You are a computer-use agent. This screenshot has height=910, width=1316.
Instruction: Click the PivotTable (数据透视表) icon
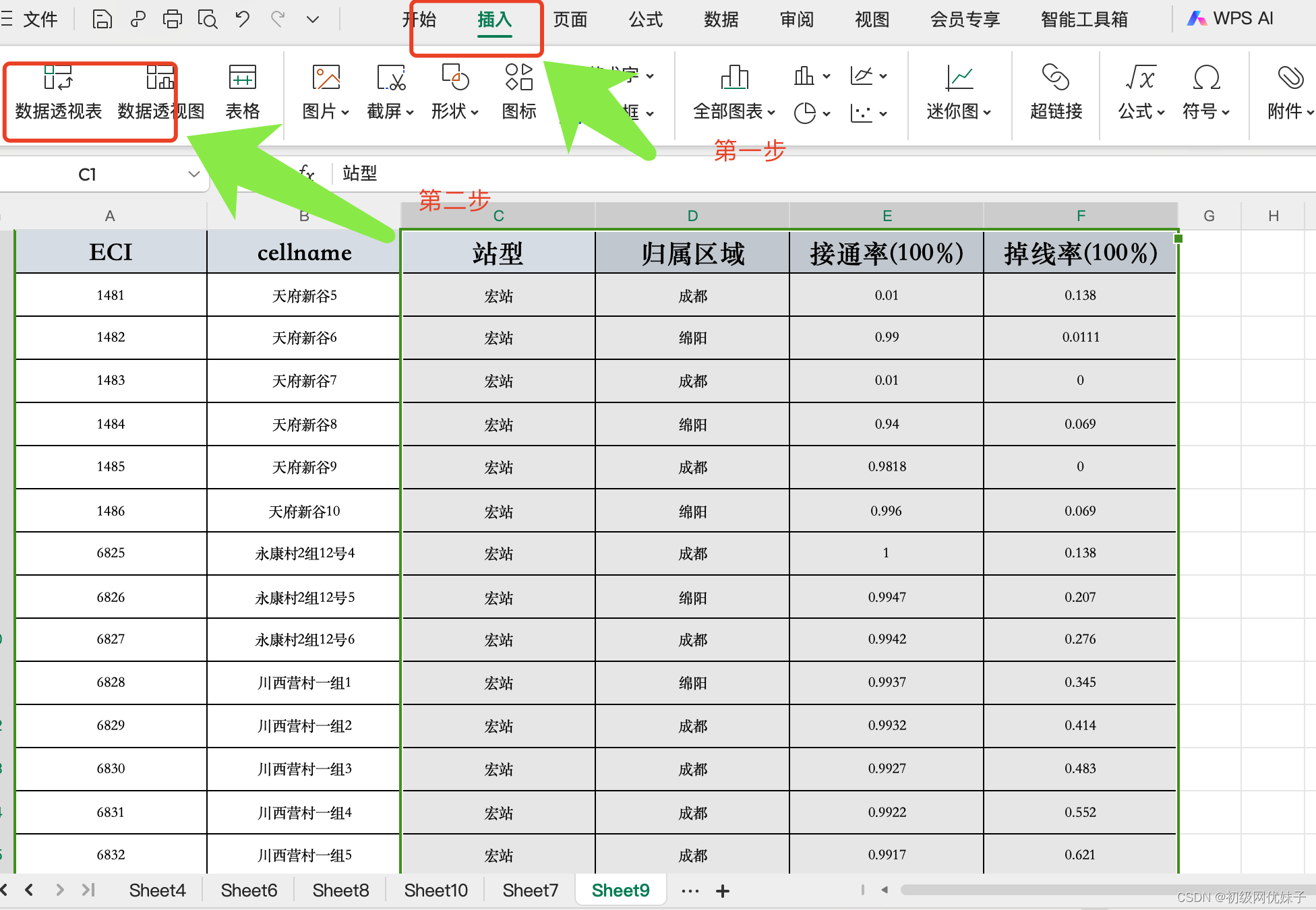coord(58,78)
